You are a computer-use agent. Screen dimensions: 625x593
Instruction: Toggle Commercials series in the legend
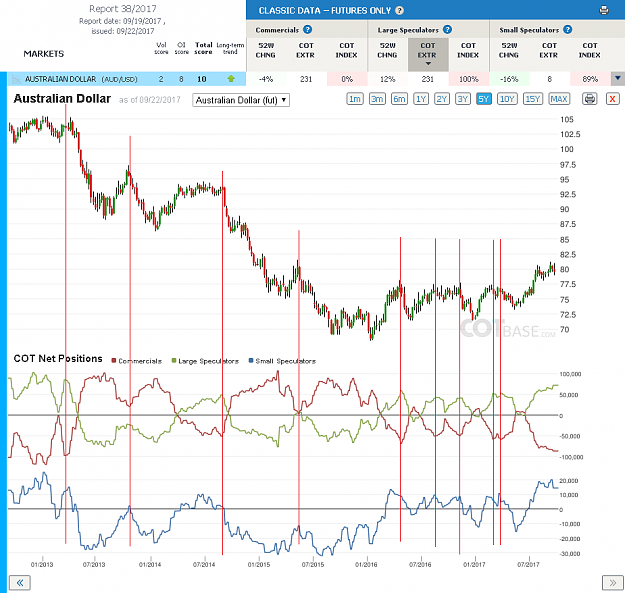click(x=136, y=361)
